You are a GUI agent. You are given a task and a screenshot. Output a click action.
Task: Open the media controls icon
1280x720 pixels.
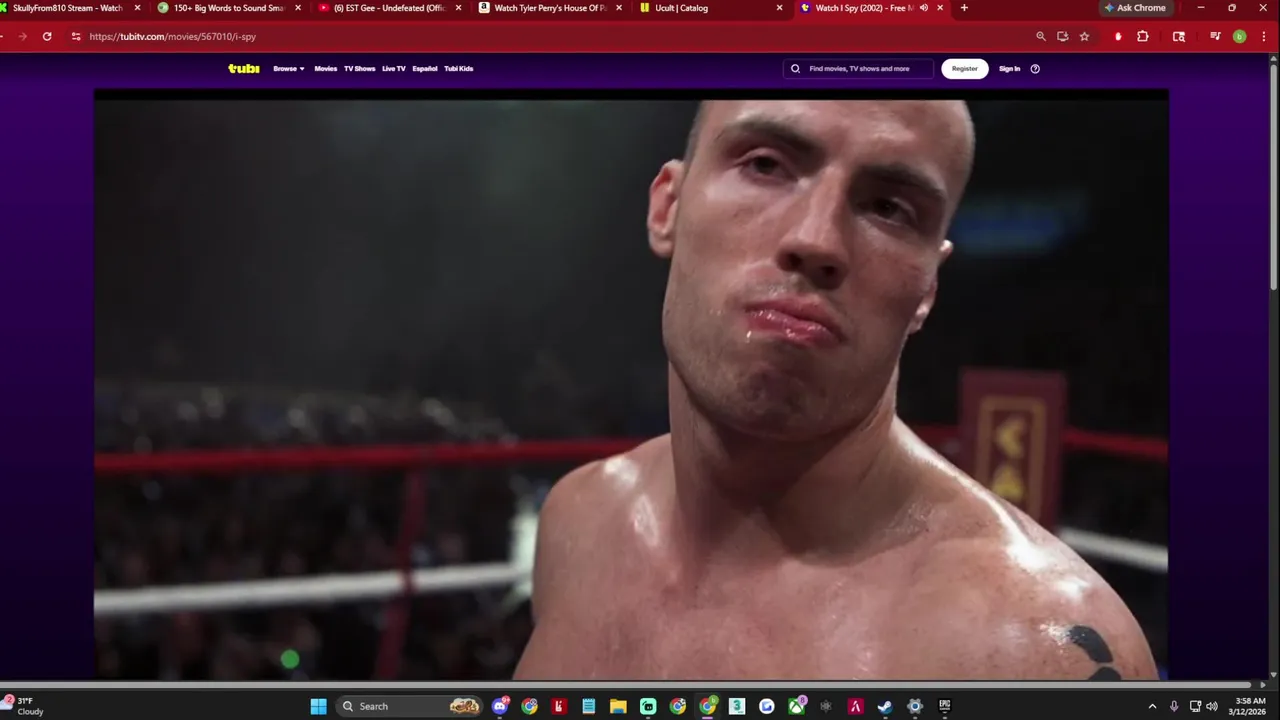point(1215,36)
